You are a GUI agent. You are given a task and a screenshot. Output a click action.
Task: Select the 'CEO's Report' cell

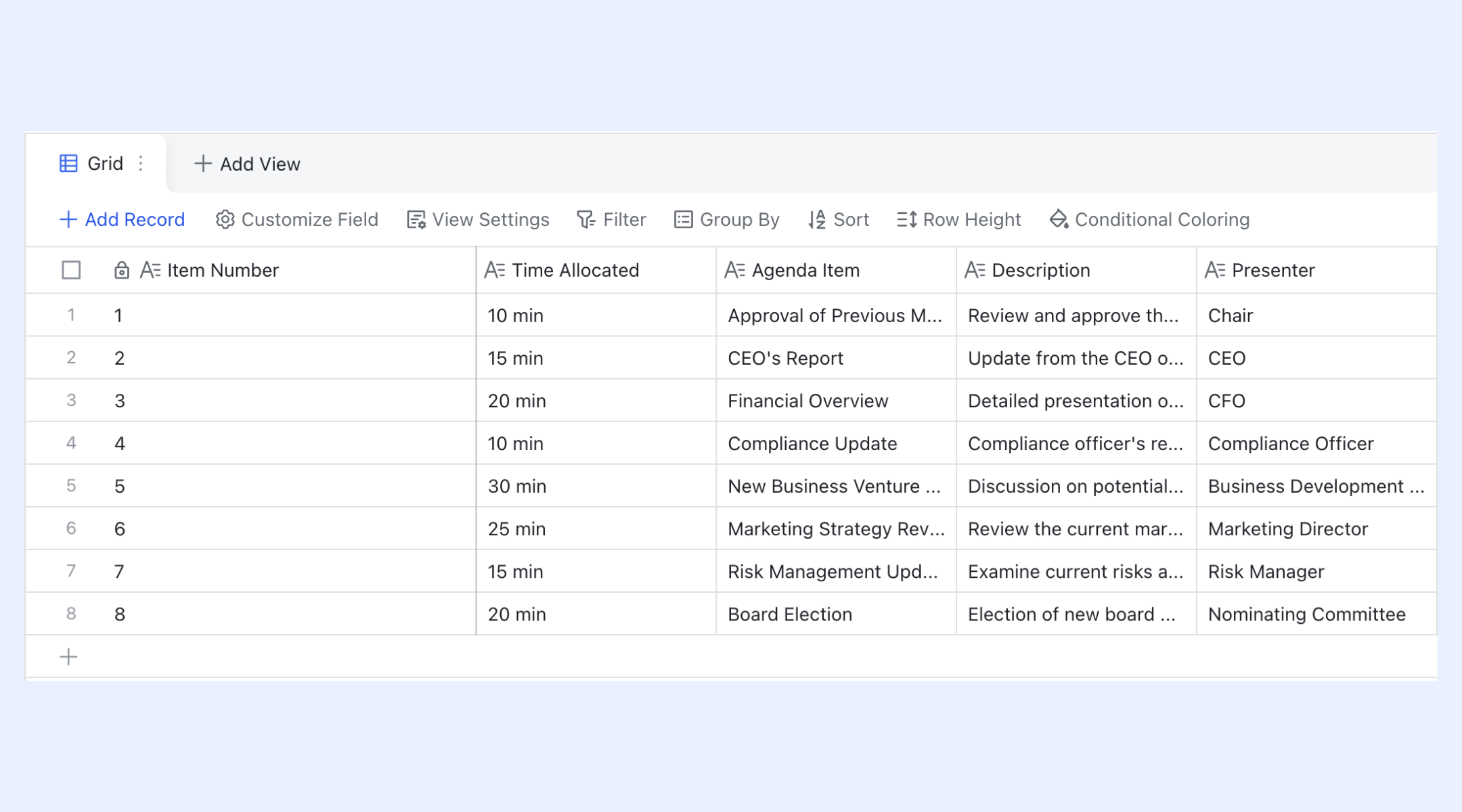tap(837, 358)
